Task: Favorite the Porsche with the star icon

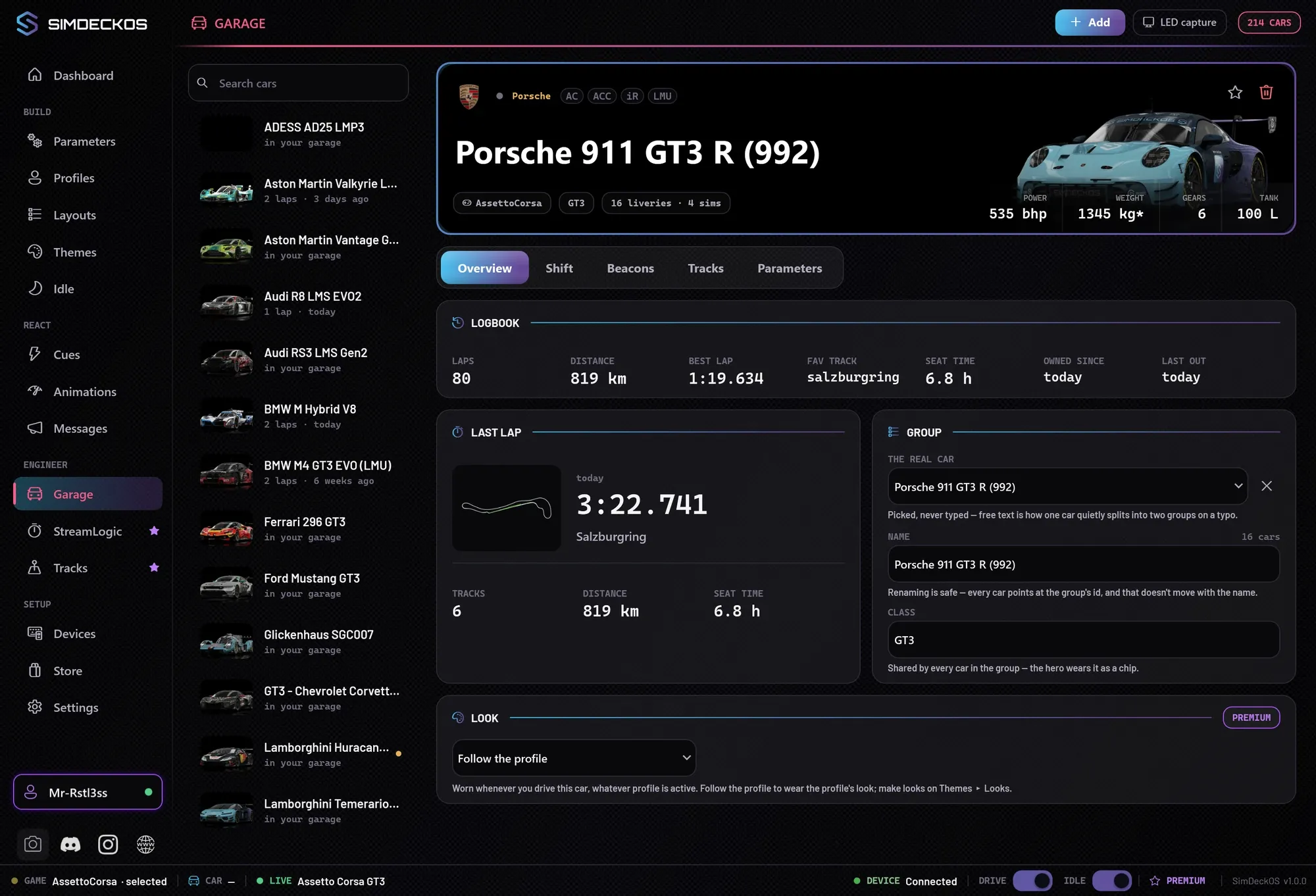Action: tap(1235, 93)
